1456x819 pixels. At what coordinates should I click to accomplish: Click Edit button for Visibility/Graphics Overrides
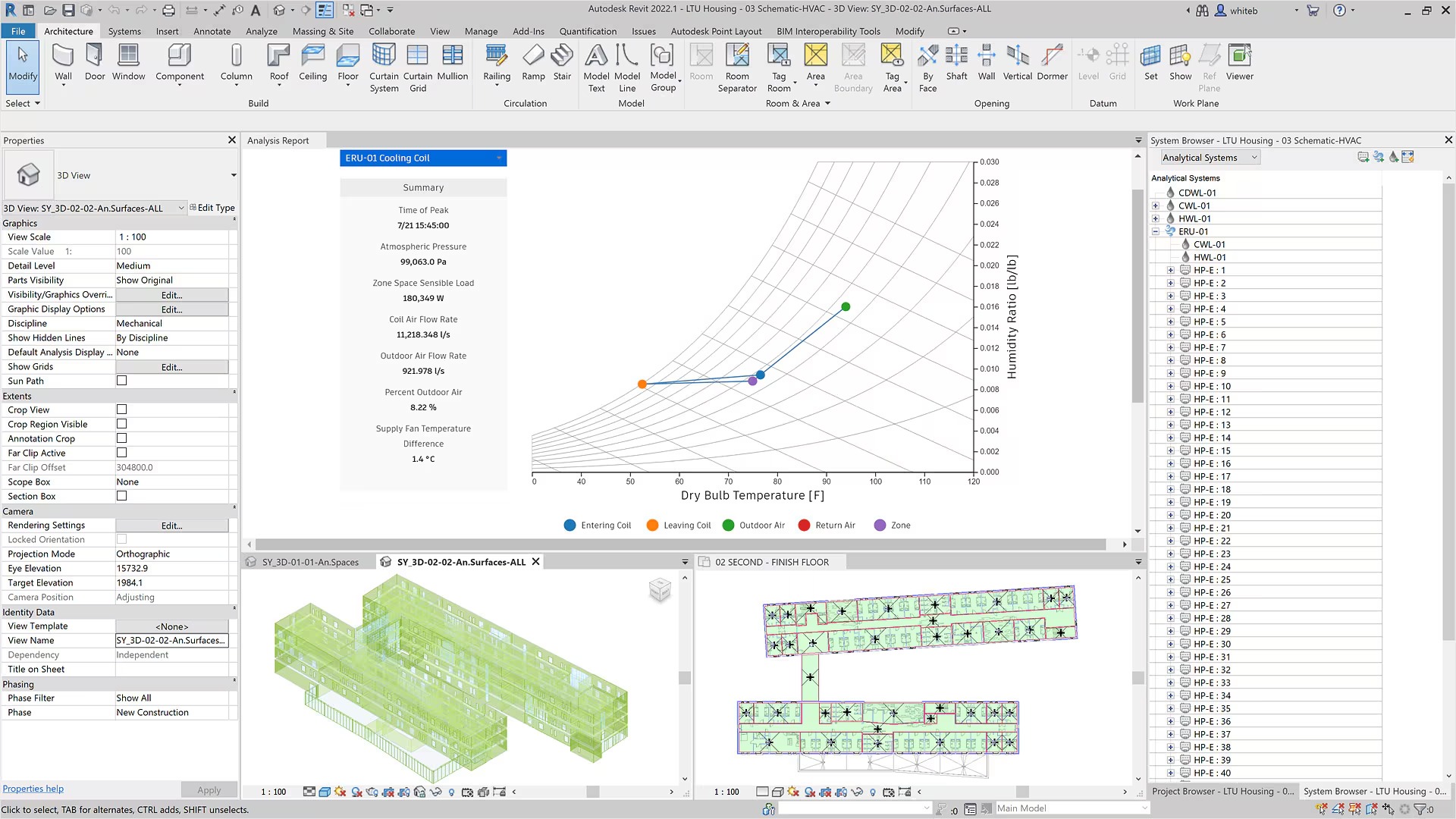171,295
